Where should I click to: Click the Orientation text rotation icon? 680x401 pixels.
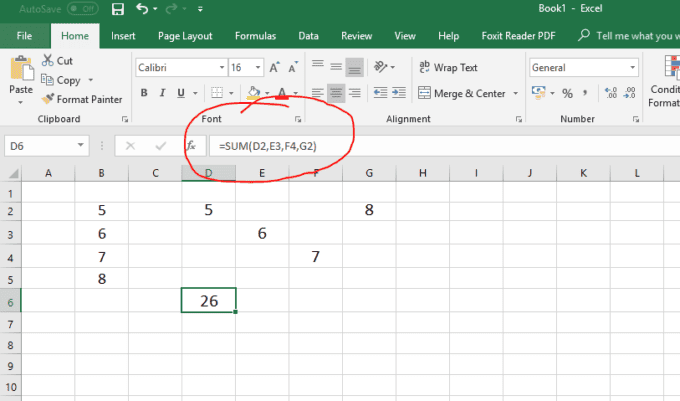click(380, 67)
